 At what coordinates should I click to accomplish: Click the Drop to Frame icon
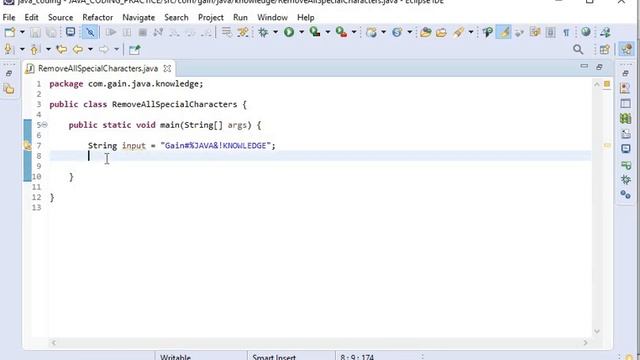226,32
